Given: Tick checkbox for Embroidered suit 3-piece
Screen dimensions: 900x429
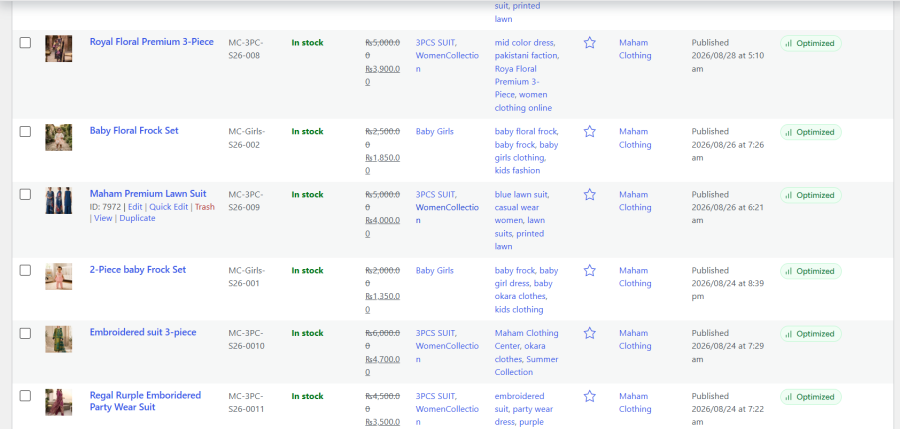Looking at the screenshot, I should point(25,333).
